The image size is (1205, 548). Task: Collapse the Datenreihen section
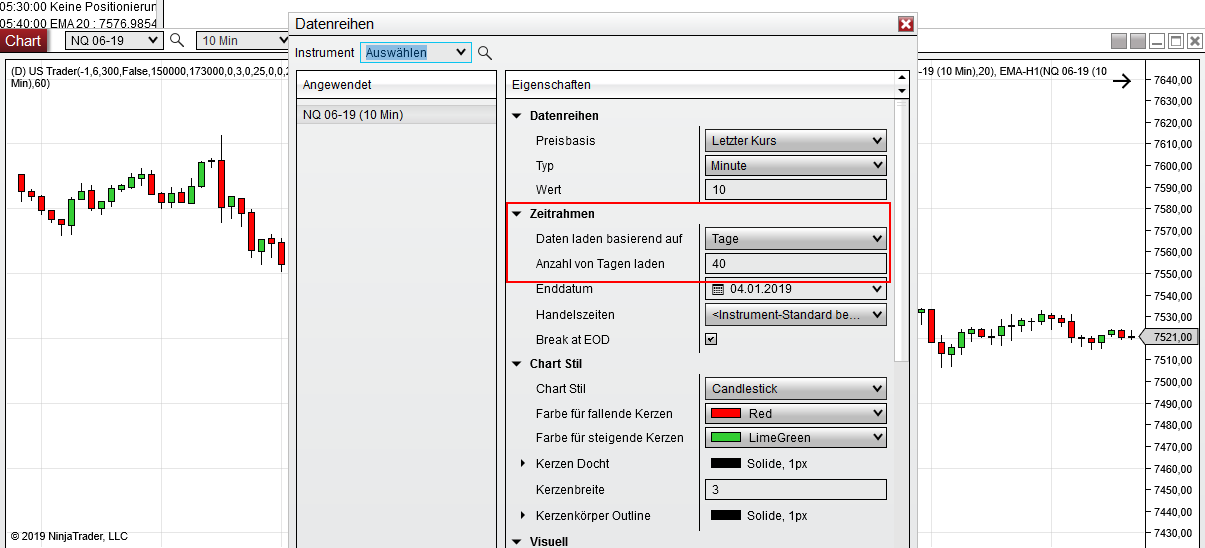point(517,116)
